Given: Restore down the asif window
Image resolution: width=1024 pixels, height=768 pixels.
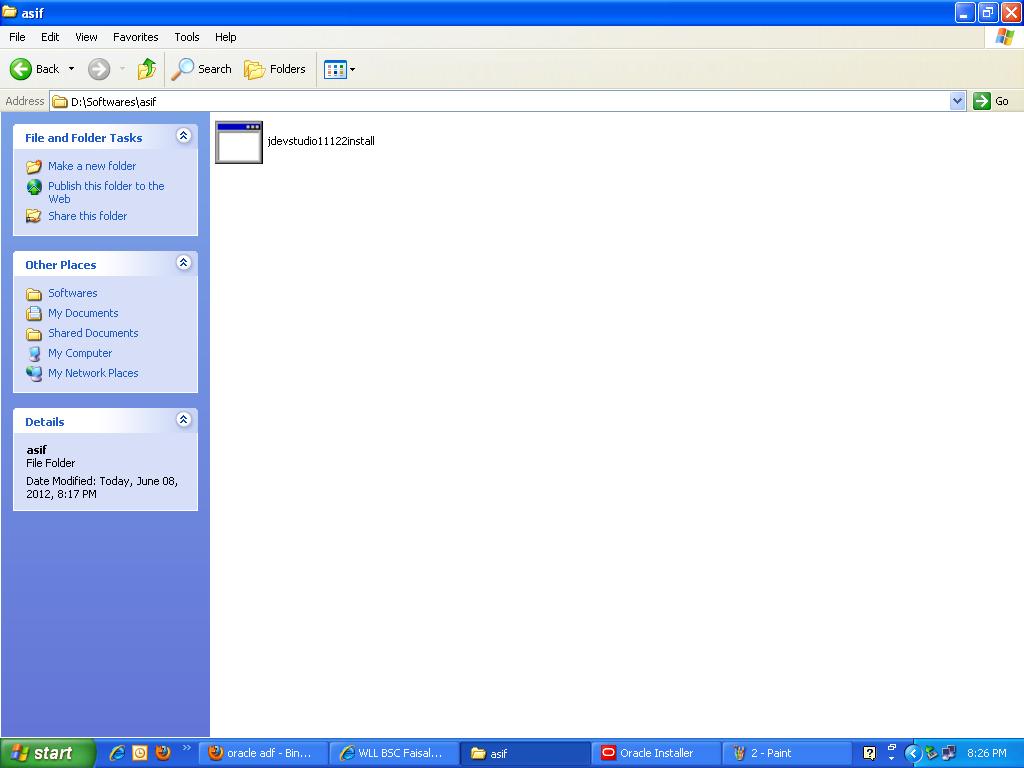Looking at the screenshot, I should 987,12.
